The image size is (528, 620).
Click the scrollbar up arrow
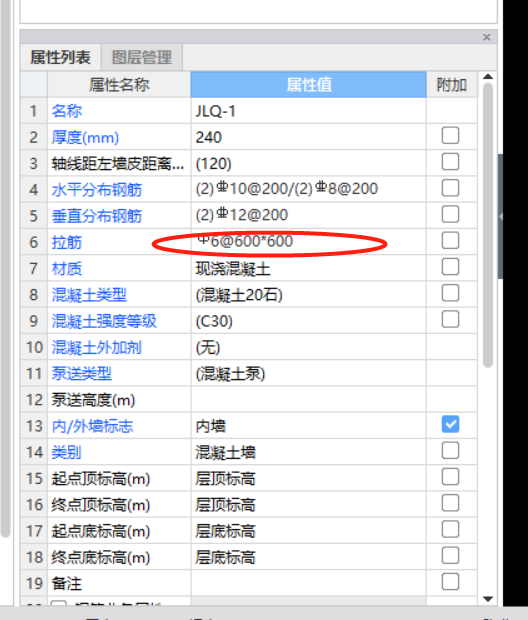[x=488, y=77]
